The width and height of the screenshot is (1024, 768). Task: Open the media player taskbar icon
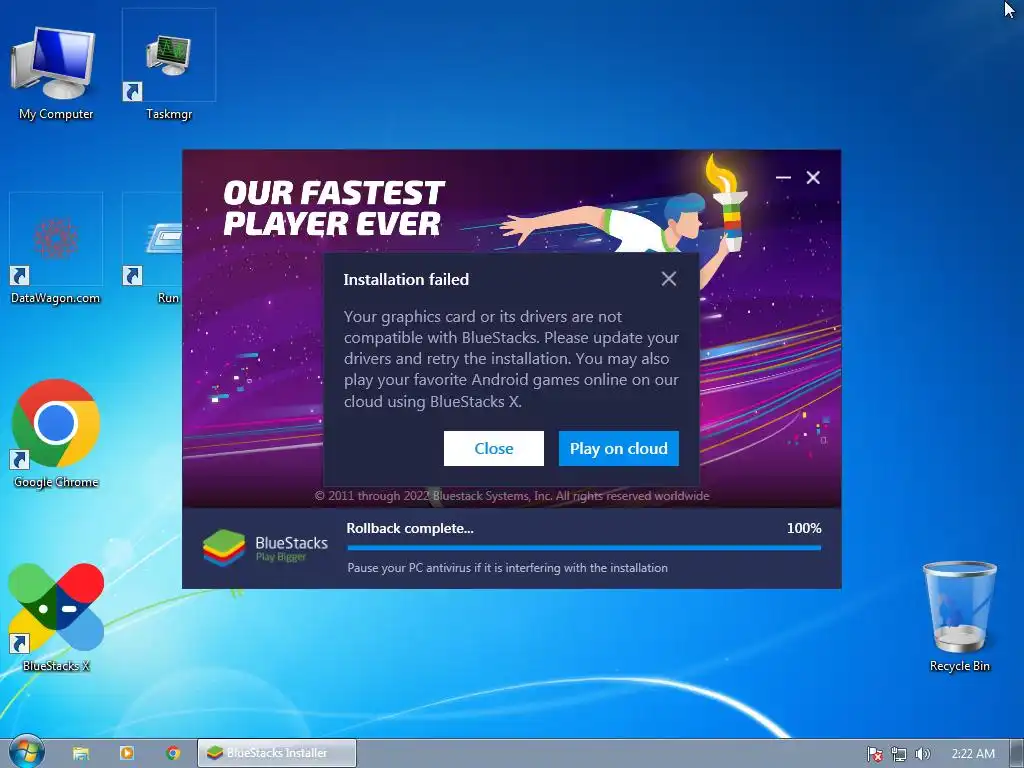[x=127, y=753]
